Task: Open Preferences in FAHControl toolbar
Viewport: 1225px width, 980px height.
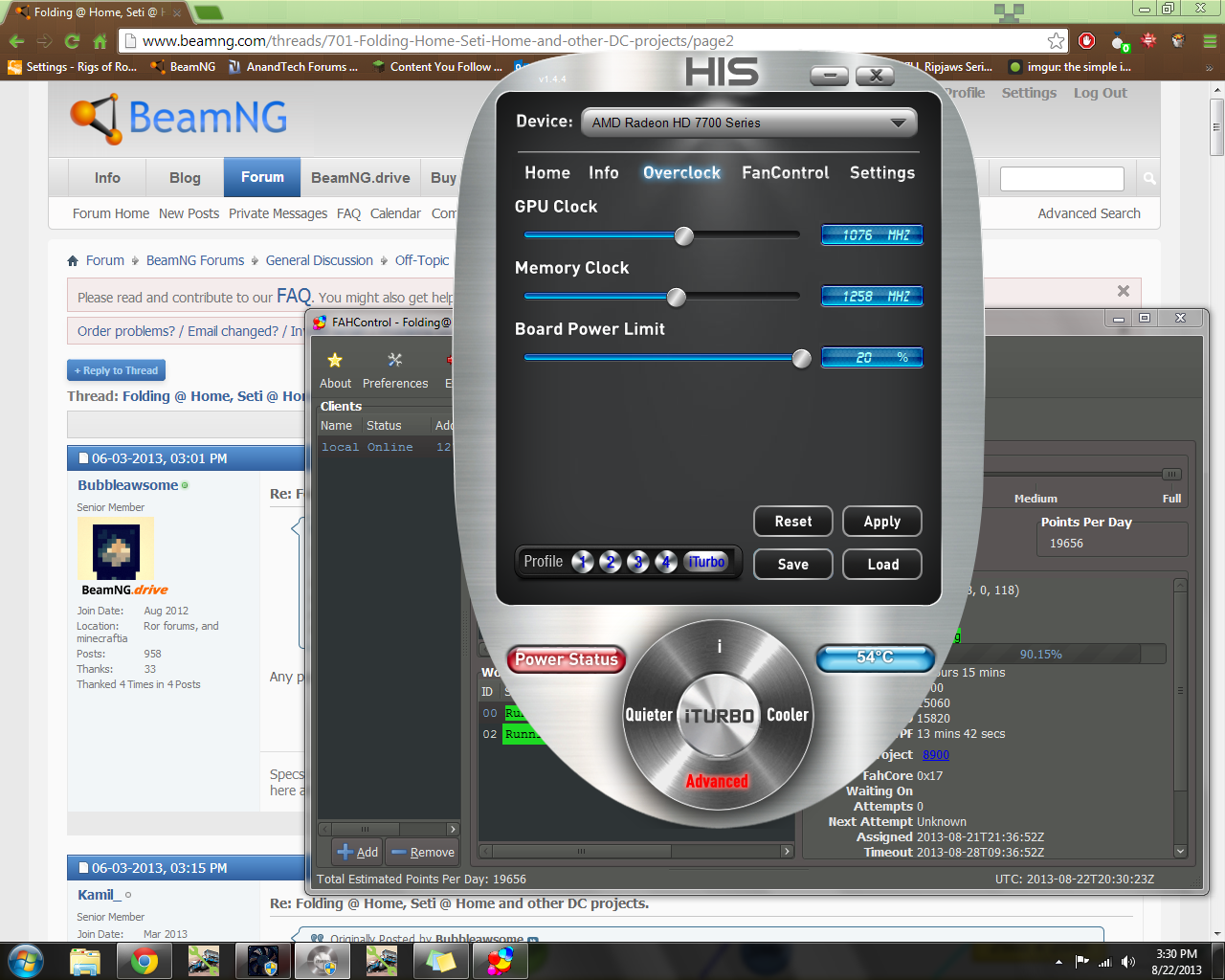Action: 395,369
